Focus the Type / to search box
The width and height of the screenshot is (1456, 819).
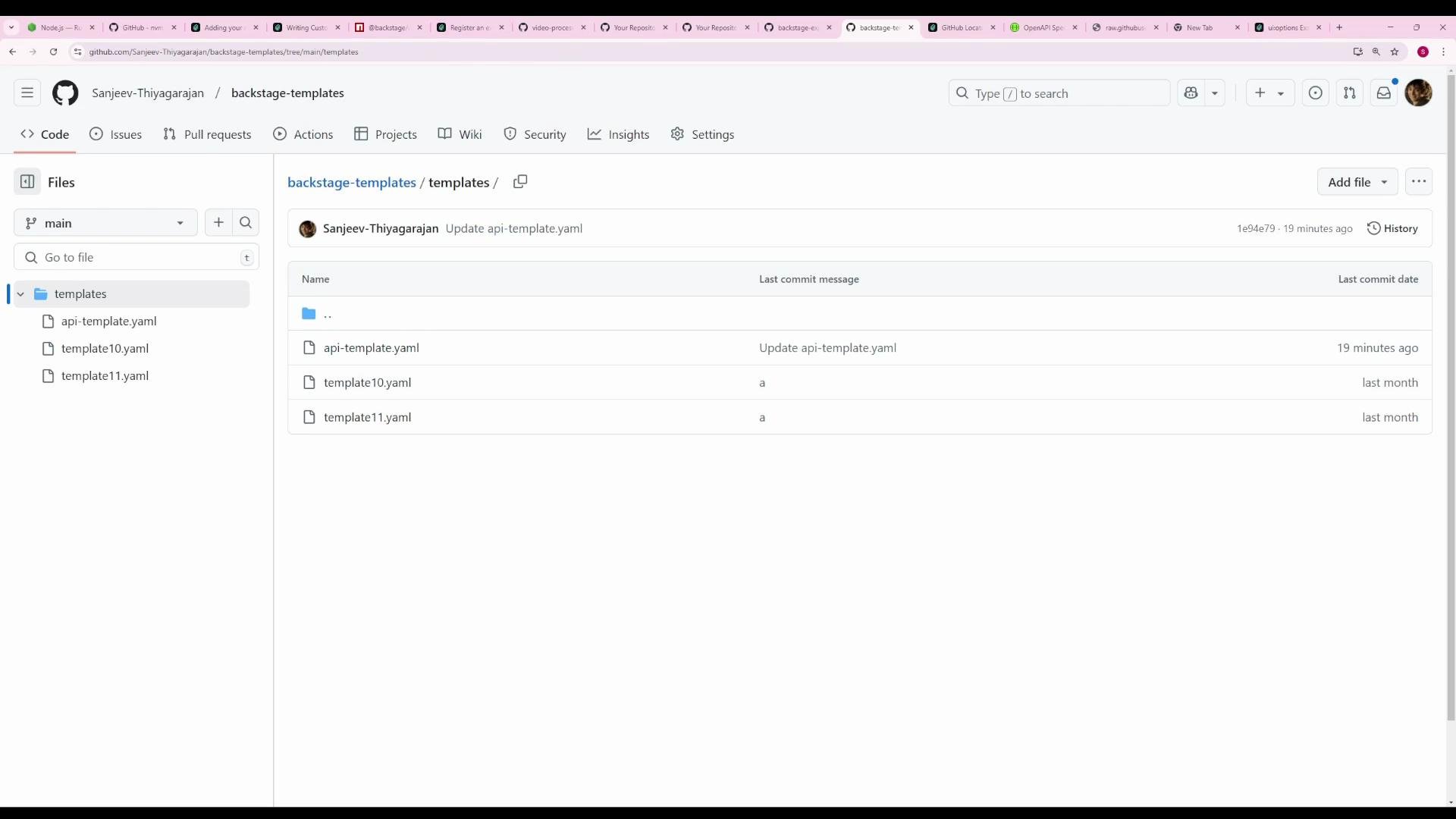tap(1059, 93)
